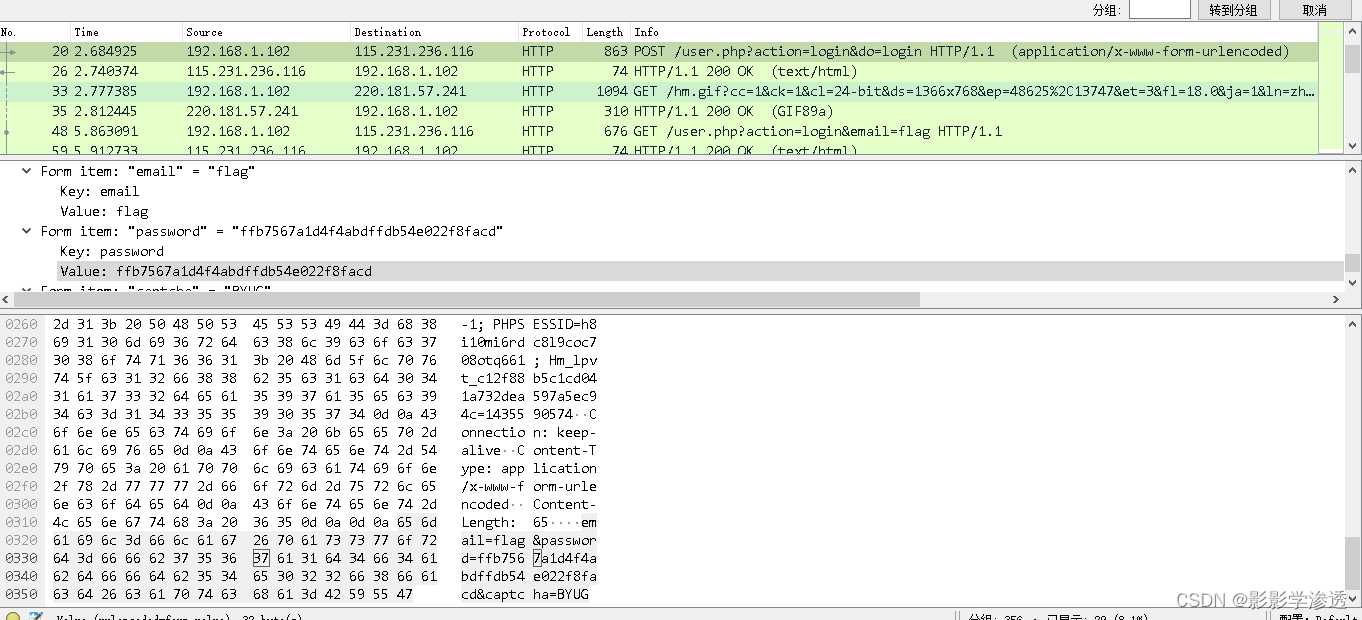Image resolution: width=1362 pixels, height=620 pixels.
Task: Click ASCII text "ail=flag" in hex pane
Action: [x=493, y=540]
